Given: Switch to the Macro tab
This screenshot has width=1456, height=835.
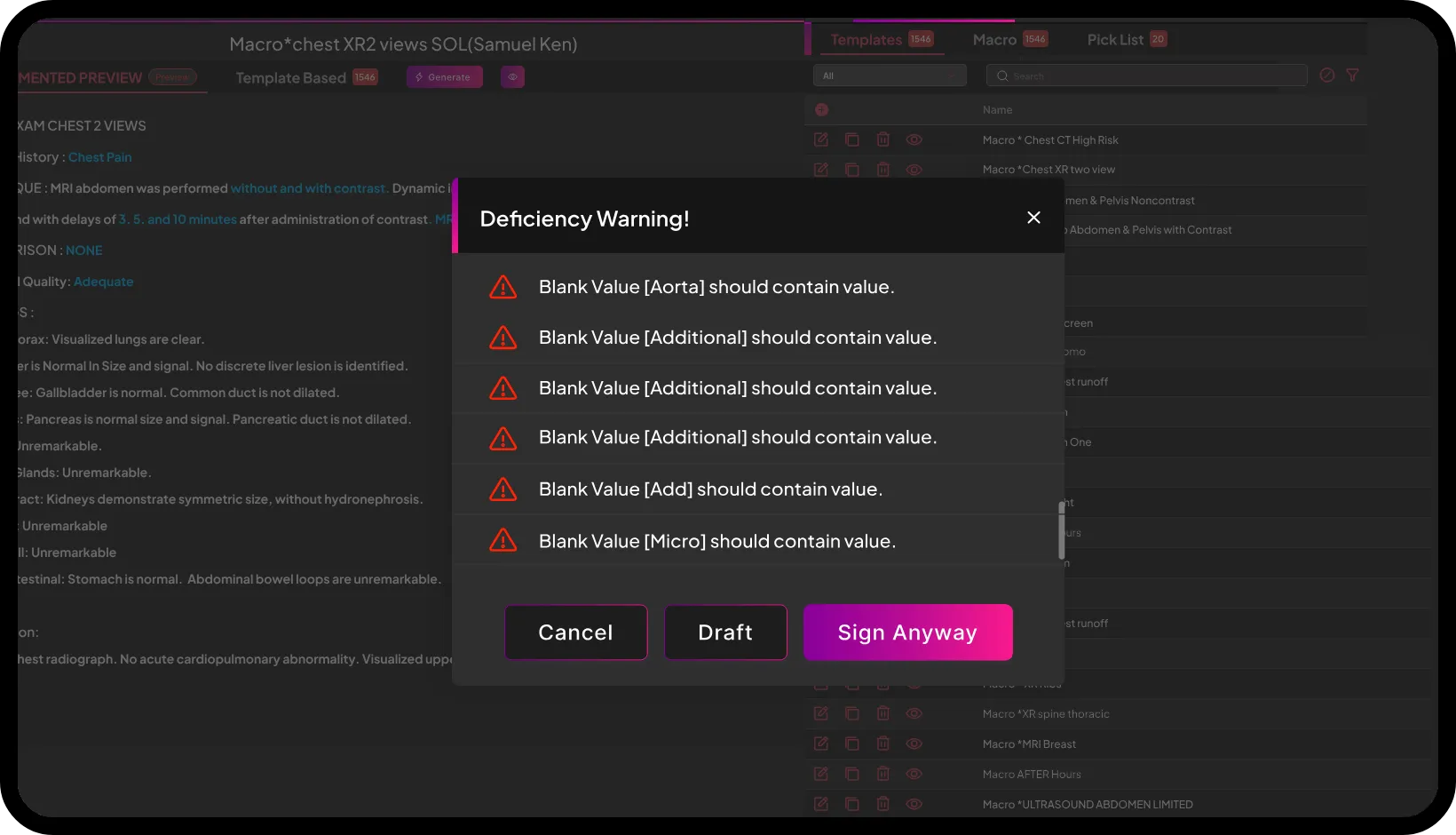Looking at the screenshot, I should 995,40.
